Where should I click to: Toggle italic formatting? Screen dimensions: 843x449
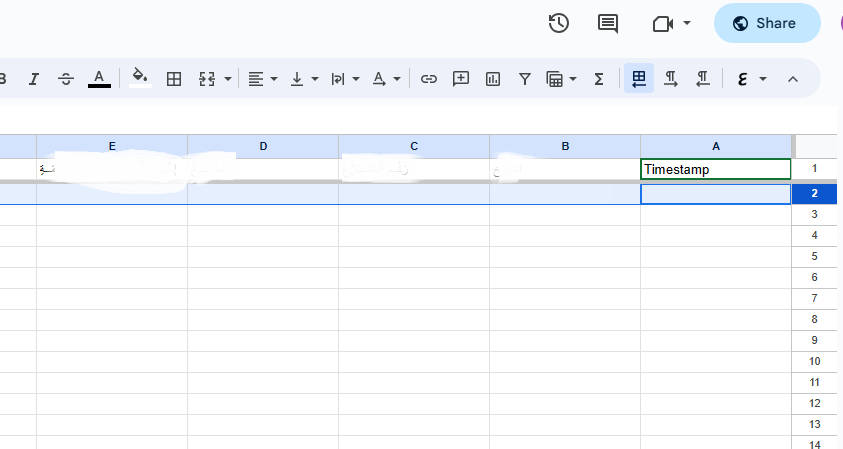point(33,78)
